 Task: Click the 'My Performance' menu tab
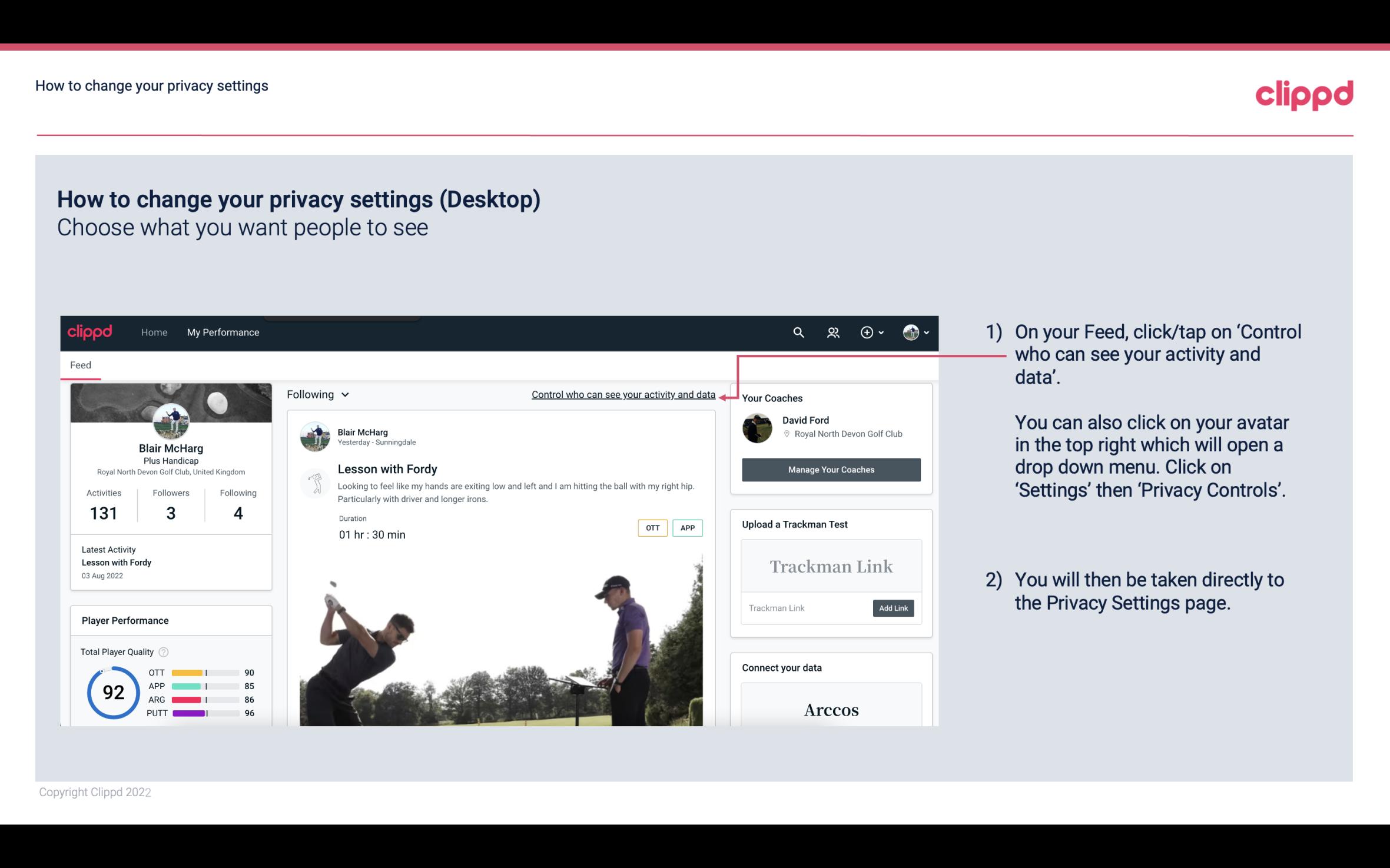pos(222,332)
